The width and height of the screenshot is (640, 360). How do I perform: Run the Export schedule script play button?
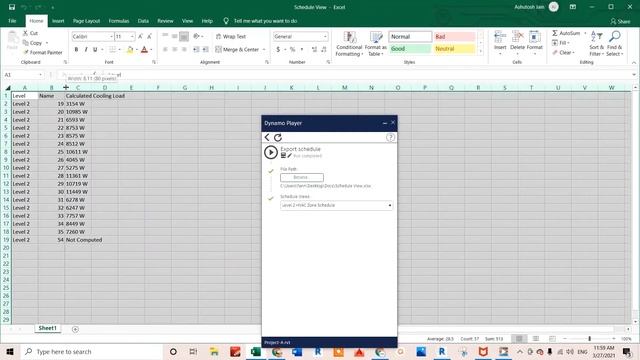pyautogui.click(x=271, y=152)
